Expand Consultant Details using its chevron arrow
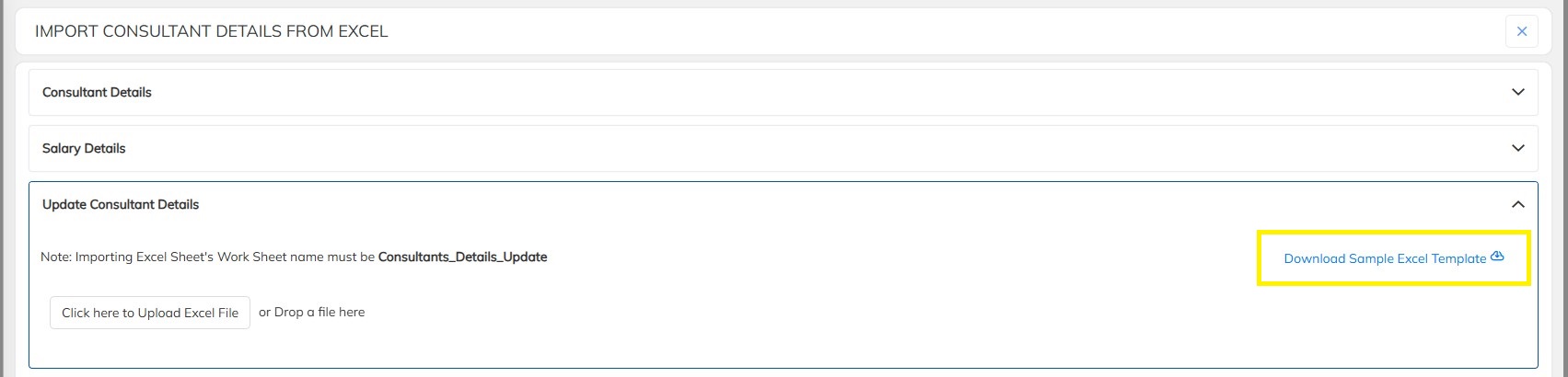Image resolution: width=1568 pixels, height=377 pixels. tap(1517, 92)
